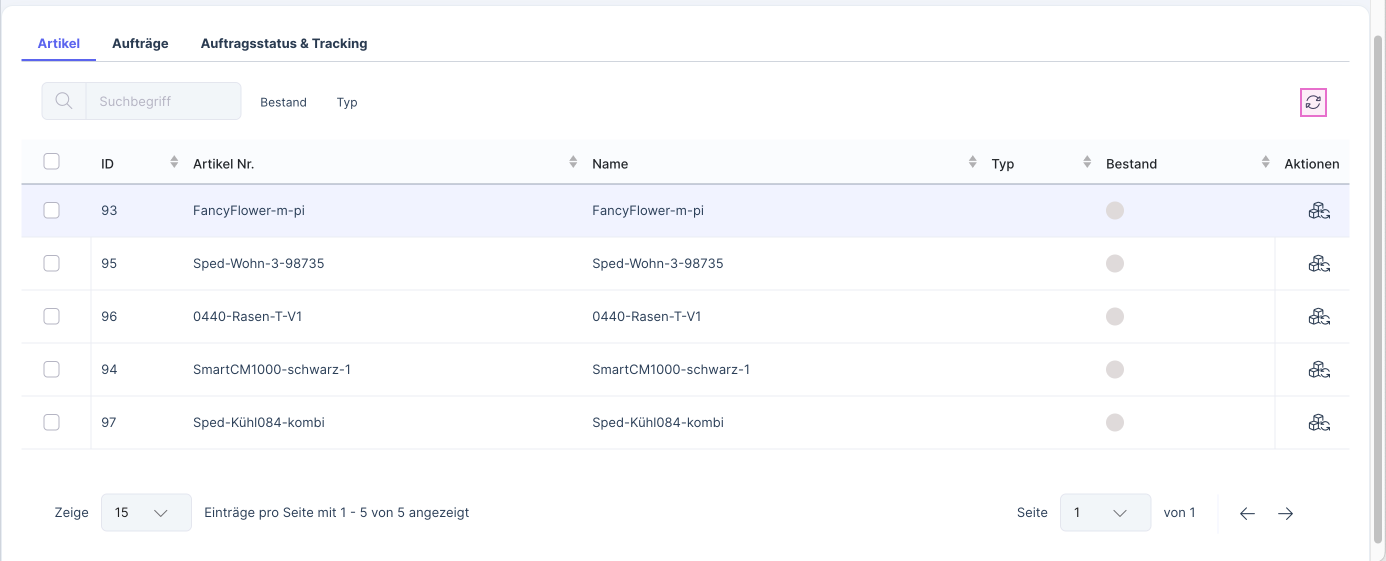Open the entries-per-page dropdown showing 15
Image resolution: width=1386 pixels, height=561 pixels.
click(146, 513)
